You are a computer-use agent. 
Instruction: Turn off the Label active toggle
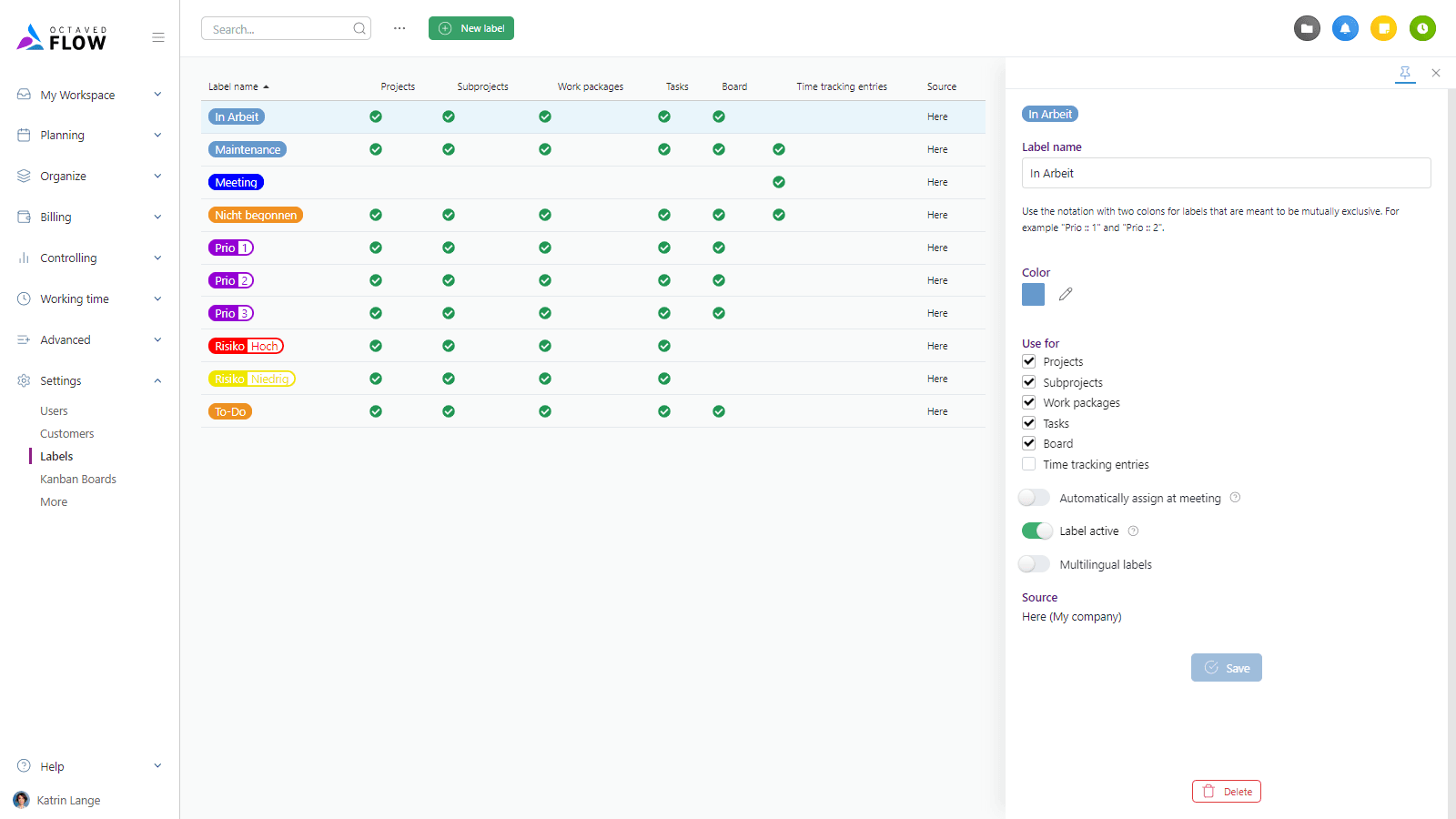click(x=1036, y=531)
